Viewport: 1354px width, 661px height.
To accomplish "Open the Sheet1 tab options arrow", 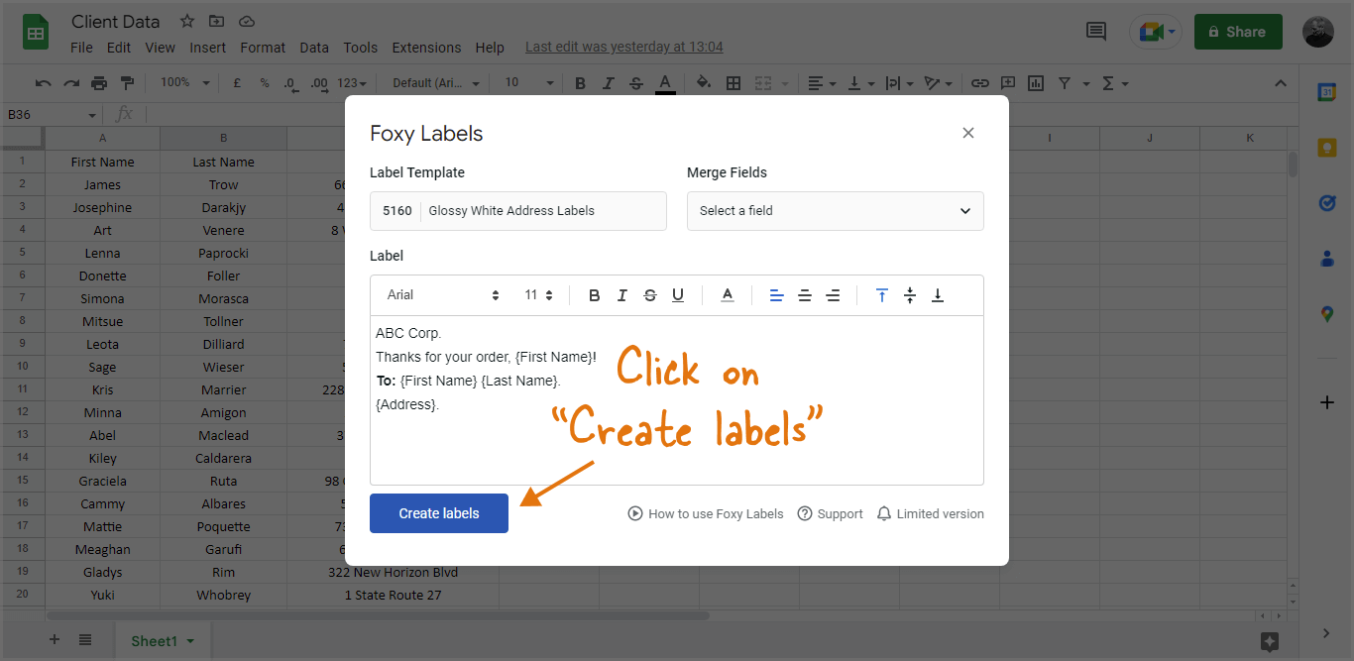I will 190,641.
